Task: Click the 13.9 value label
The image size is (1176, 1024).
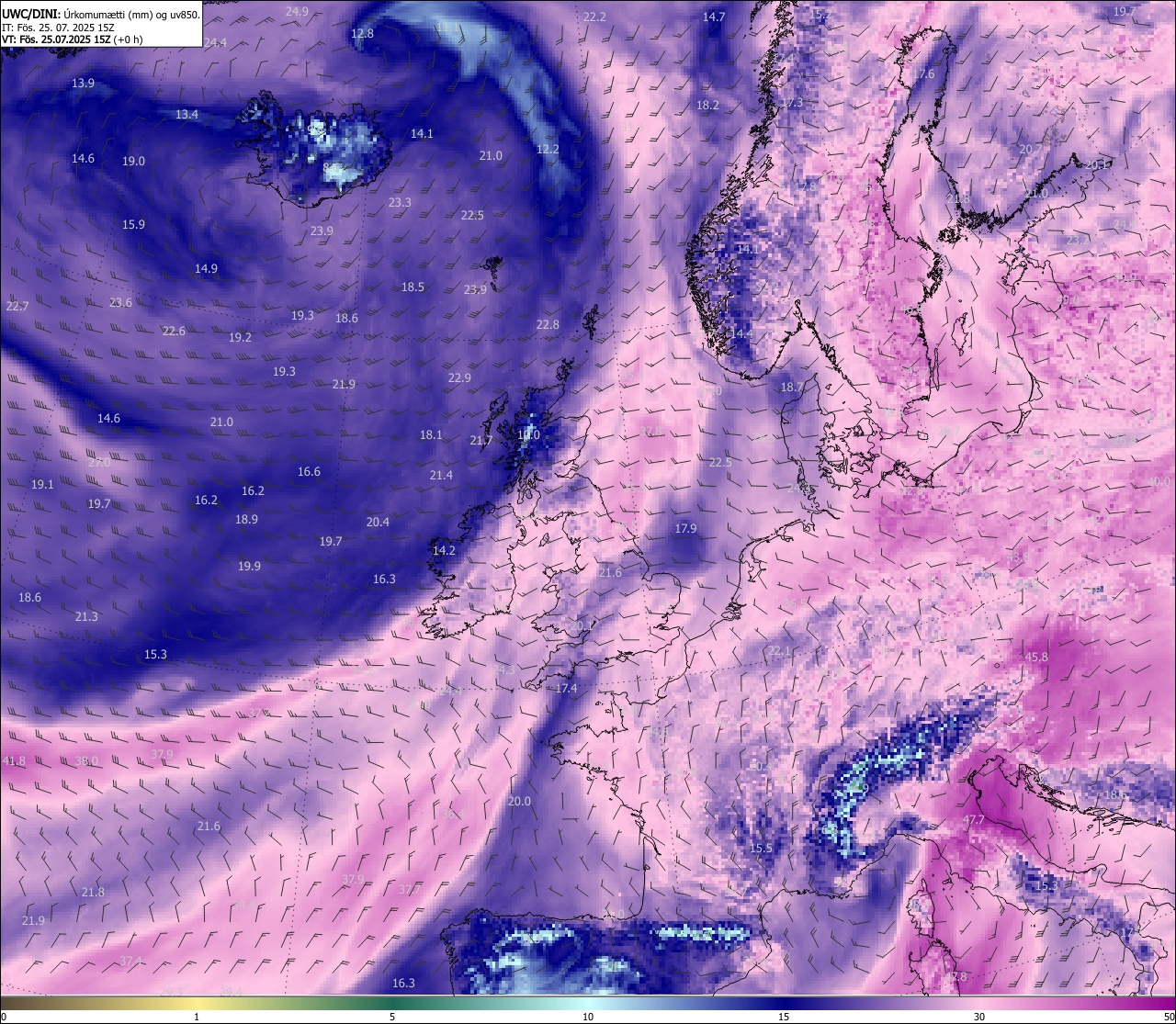Action: tap(83, 83)
